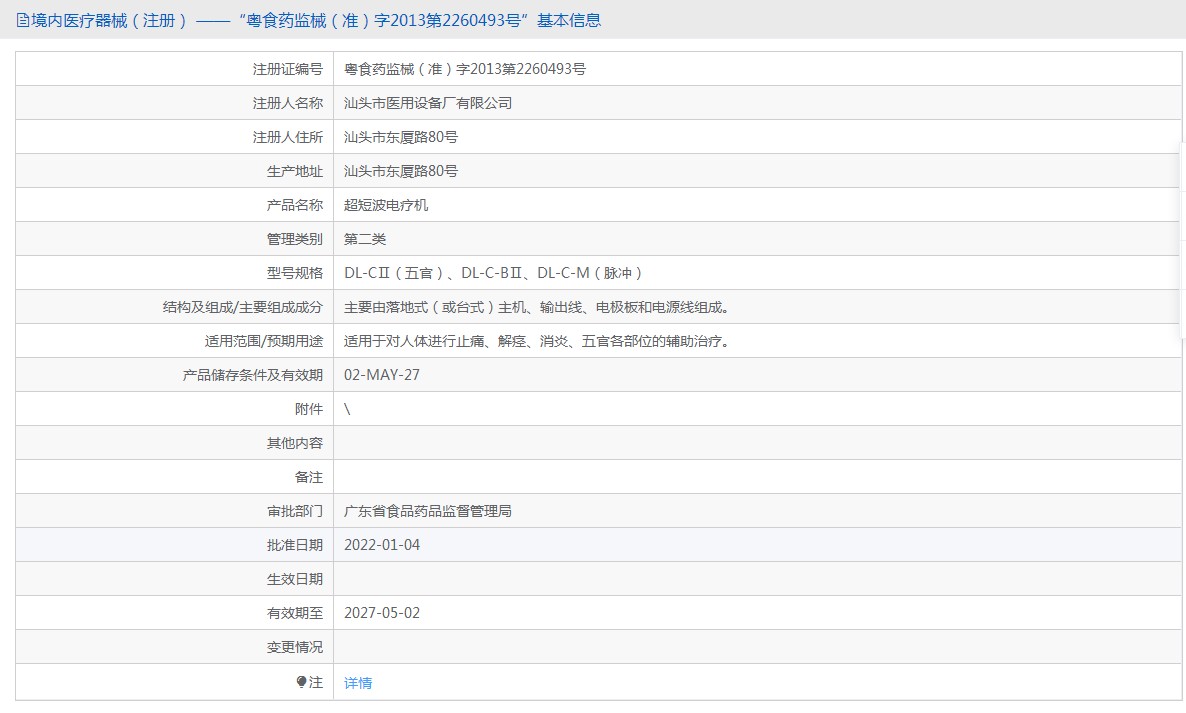This screenshot has height=713, width=1186.
Task: Click the storage validity value 02-MAY-27
Action: pos(382,375)
